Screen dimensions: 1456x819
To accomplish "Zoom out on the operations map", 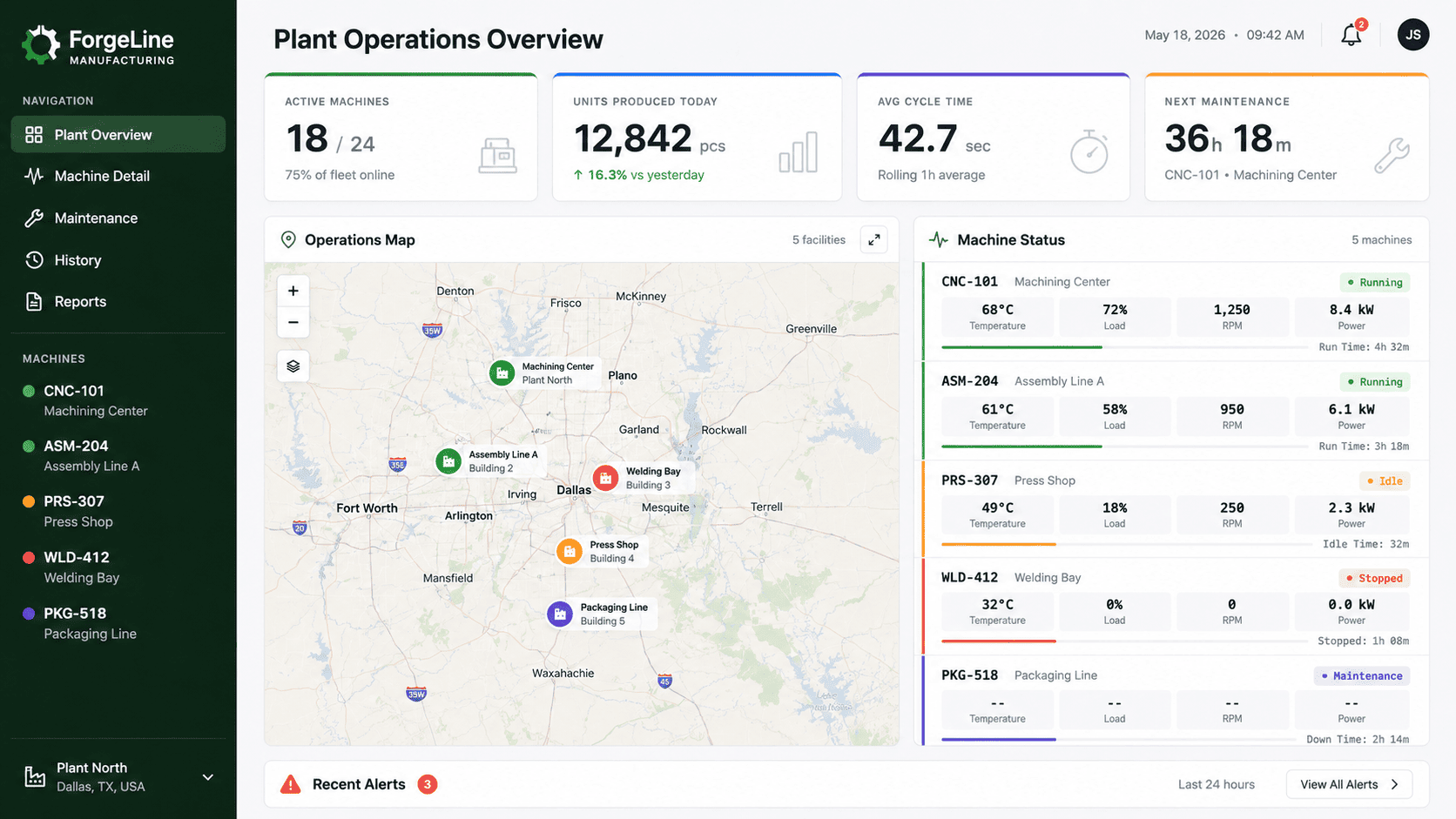I will (x=293, y=322).
